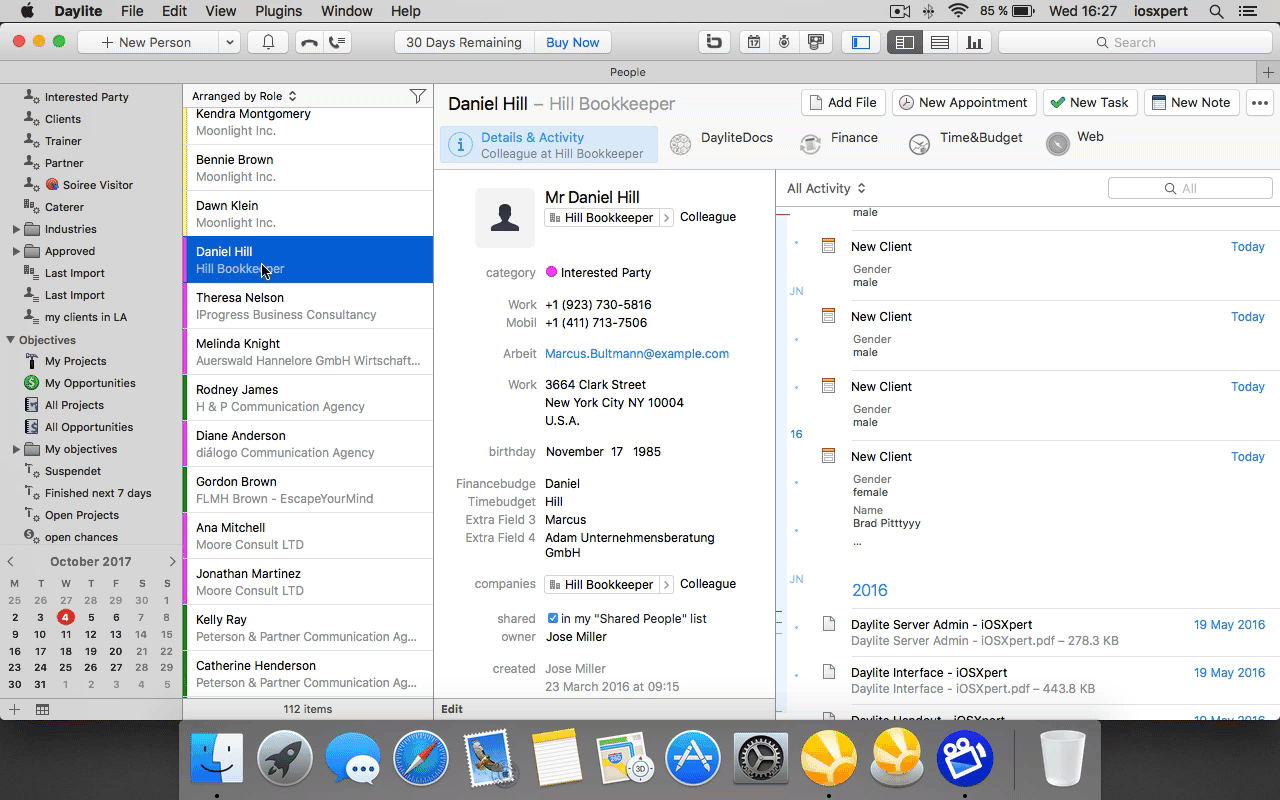Click the arrow next to top Hill Bookkeeper
The image size is (1280, 800).
point(666,217)
